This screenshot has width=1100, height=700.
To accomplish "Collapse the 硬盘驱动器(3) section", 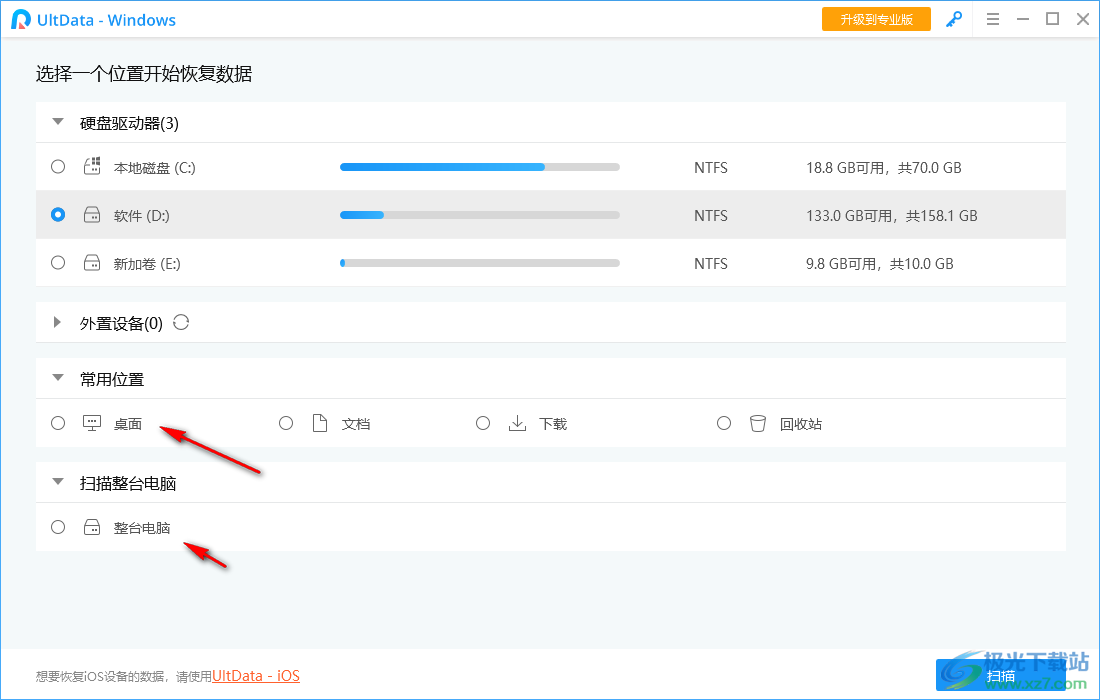I will point(57,121).
